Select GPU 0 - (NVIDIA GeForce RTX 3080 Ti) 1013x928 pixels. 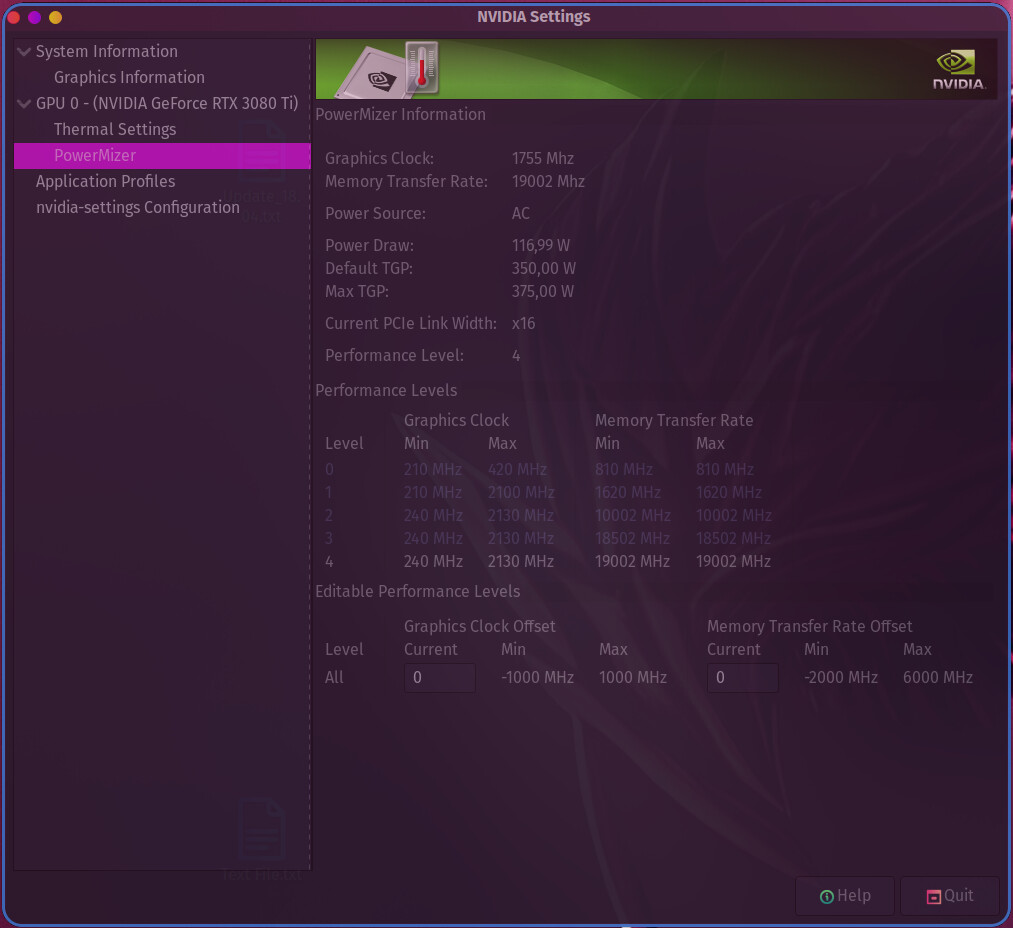(167, 103)
